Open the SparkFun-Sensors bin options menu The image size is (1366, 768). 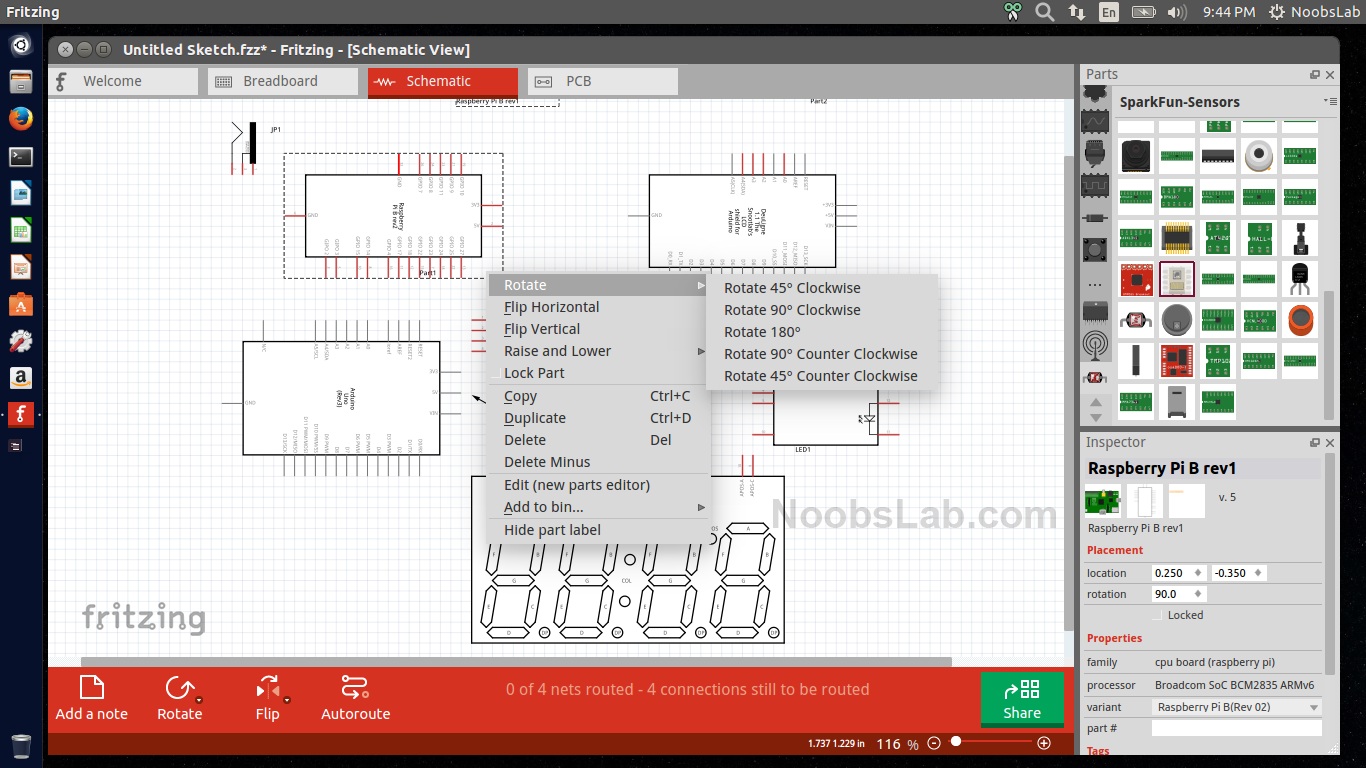click(x=1331, y=101)
